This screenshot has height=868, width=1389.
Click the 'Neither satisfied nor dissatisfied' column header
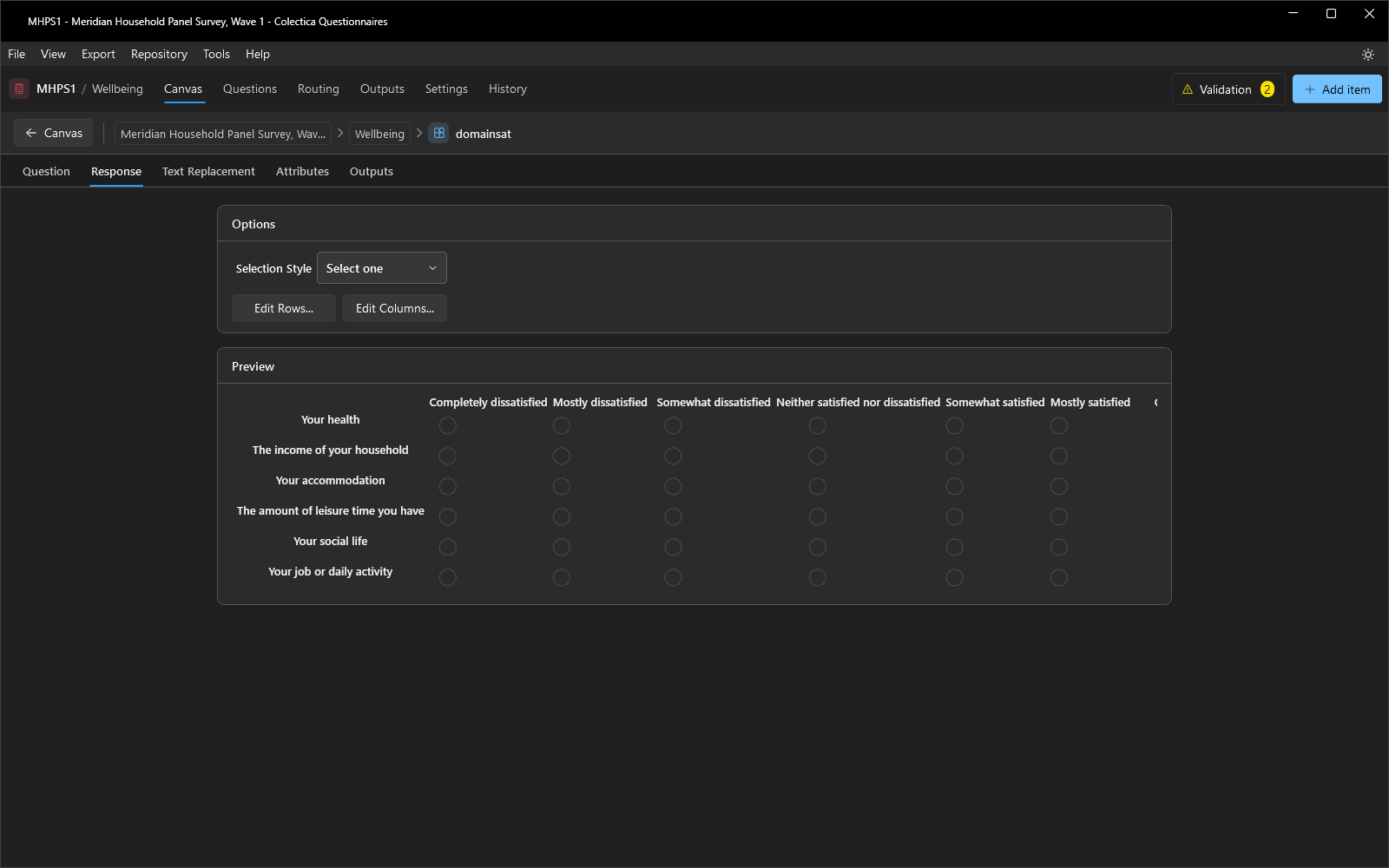point(858,402)
